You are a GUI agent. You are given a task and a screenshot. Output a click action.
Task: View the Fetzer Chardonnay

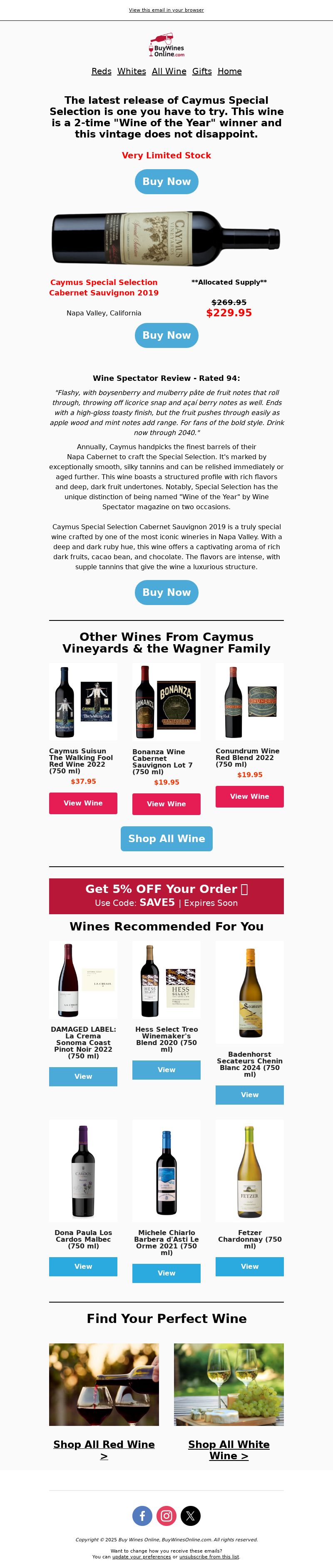click(250, 1266)
